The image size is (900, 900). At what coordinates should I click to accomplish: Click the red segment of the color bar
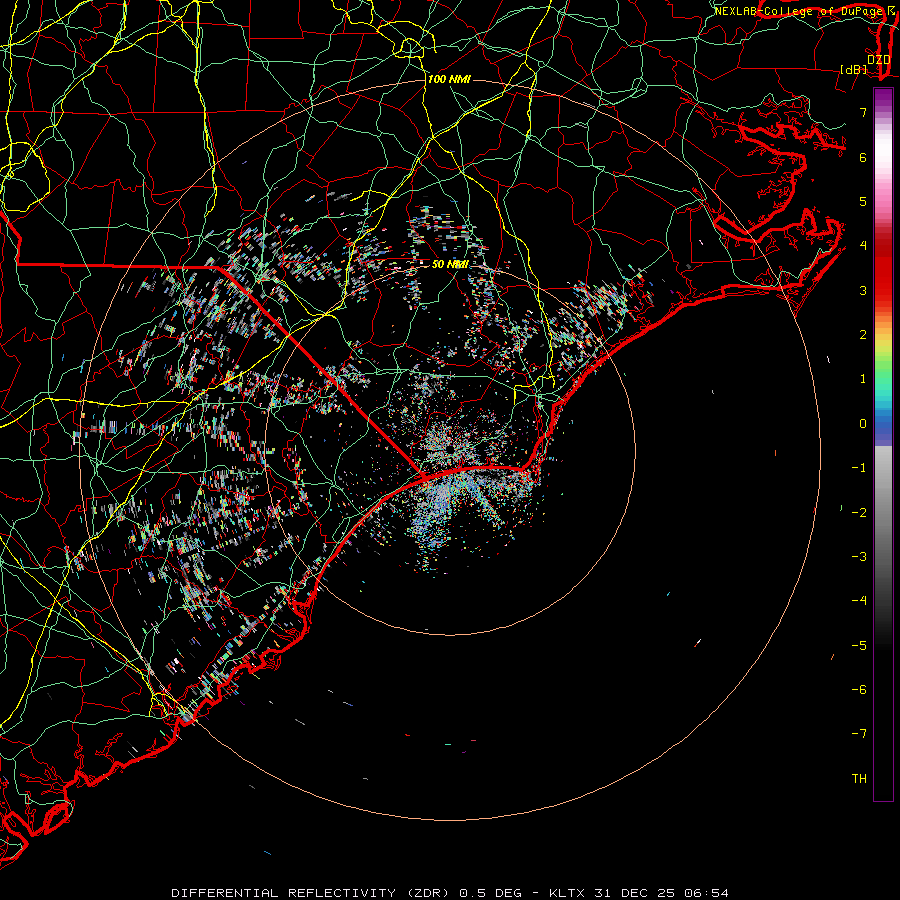pos(883,270)
